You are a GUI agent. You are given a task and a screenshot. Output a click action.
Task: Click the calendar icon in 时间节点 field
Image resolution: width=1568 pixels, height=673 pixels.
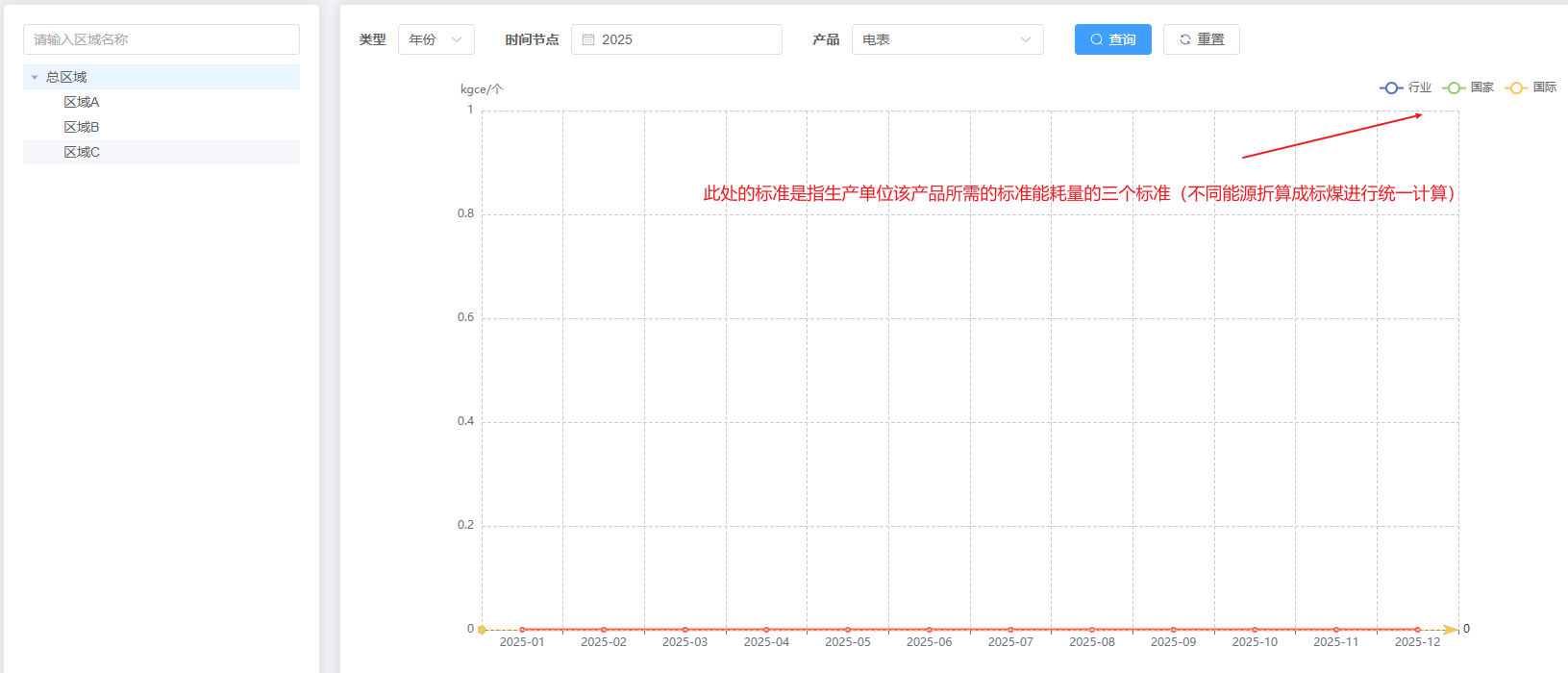[588, 39]
